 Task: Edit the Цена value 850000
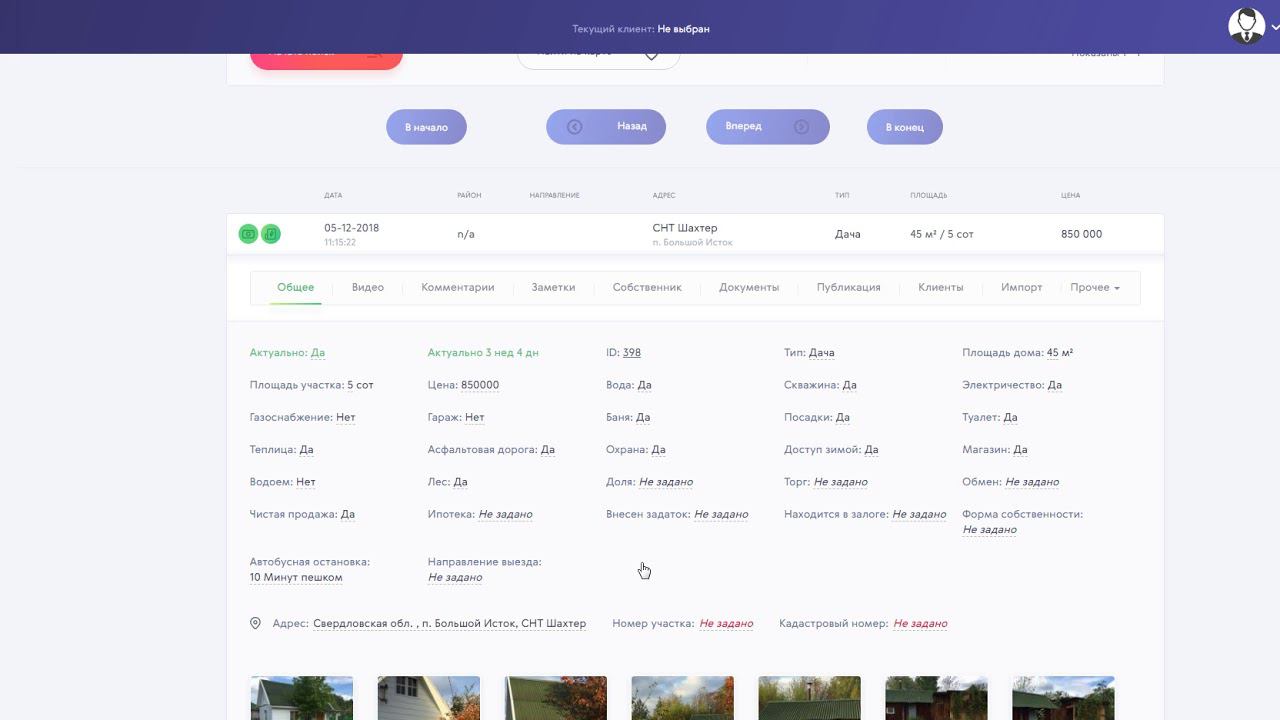click(480, 385)
